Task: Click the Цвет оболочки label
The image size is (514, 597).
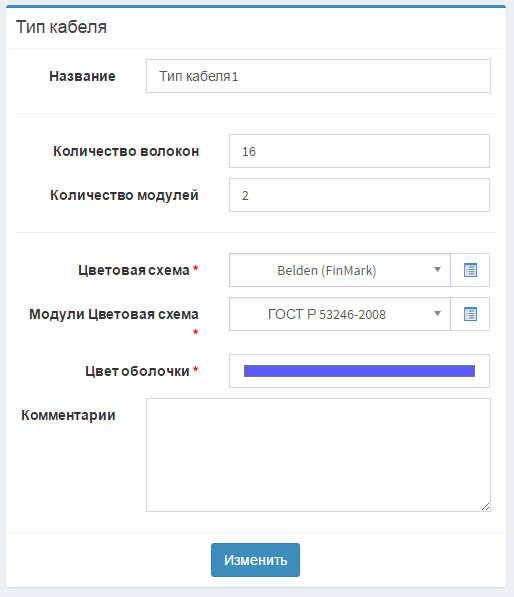Action: click(x=137, y=371)
